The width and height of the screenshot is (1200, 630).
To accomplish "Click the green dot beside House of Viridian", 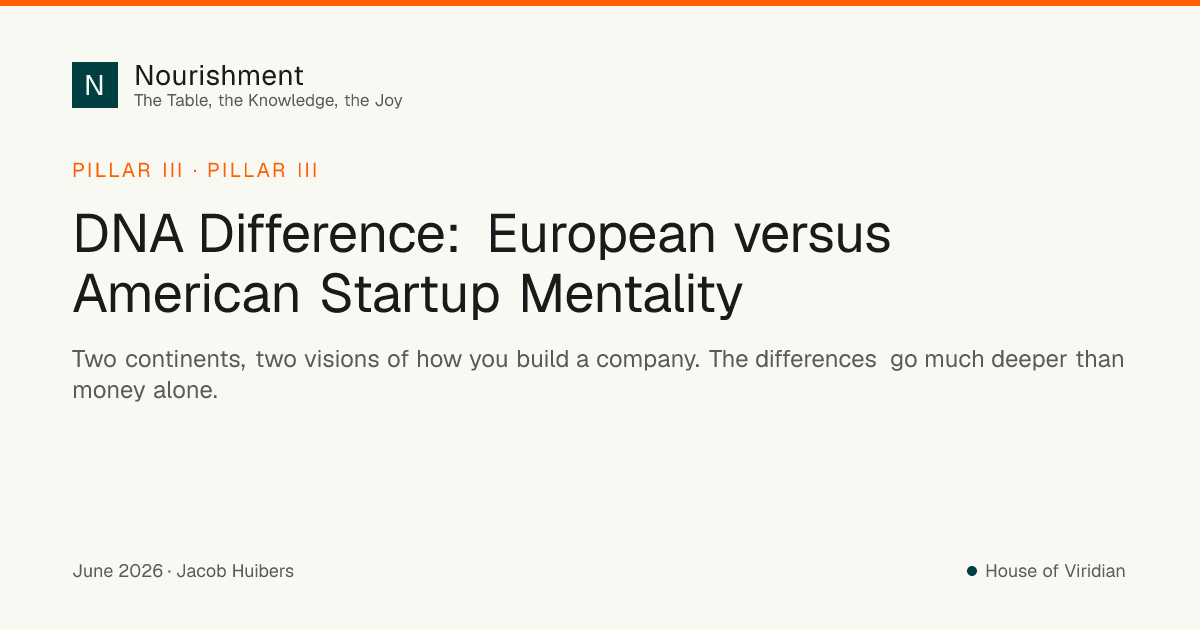I will 971,571.
